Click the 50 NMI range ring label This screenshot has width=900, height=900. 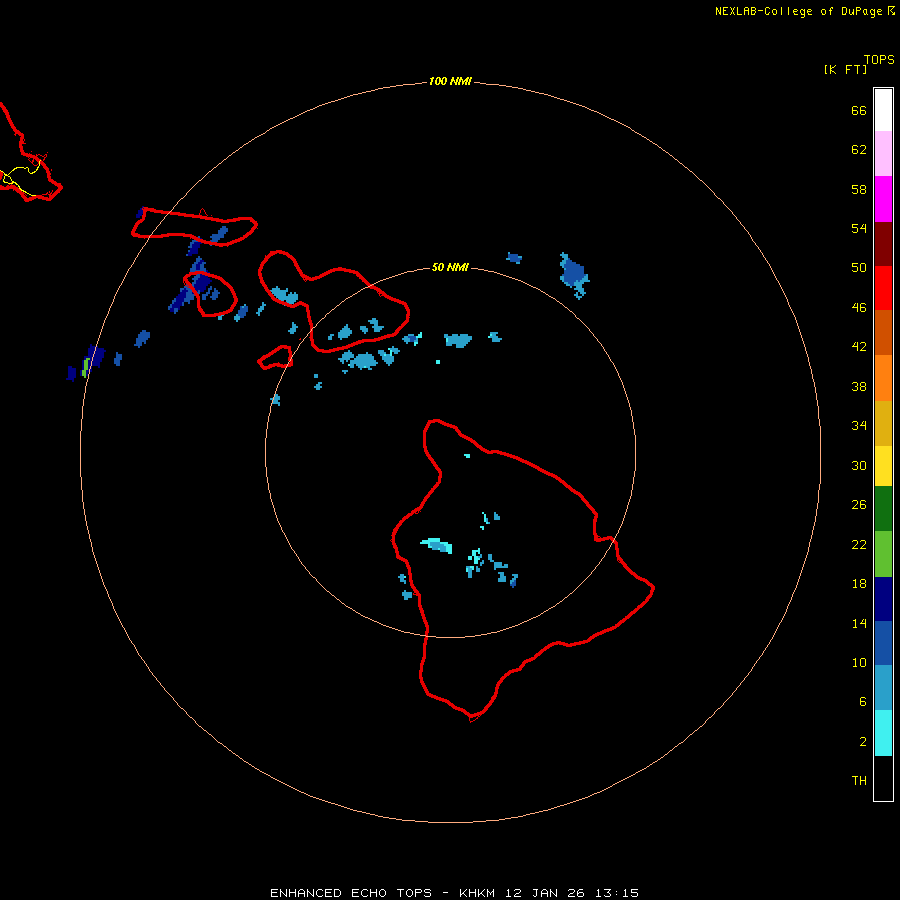[450, 267]
